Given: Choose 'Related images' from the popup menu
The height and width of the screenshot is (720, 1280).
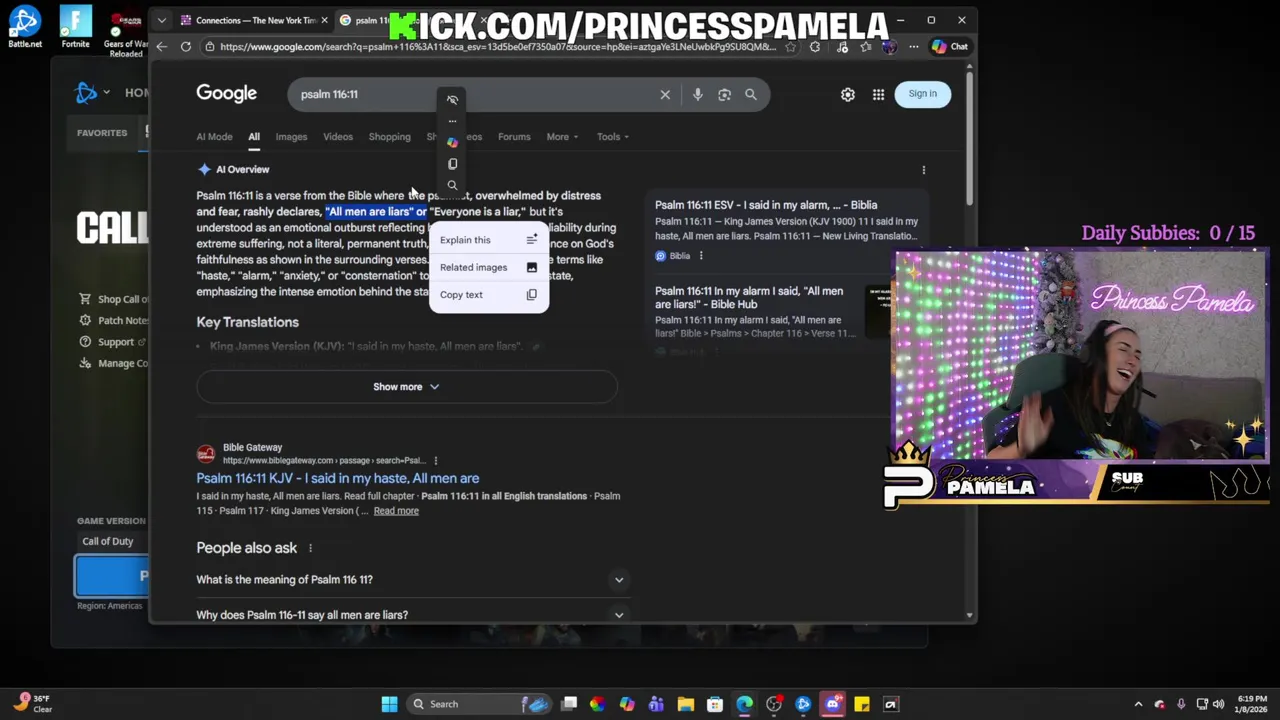Looking at the screenshot, I should 489,267.
